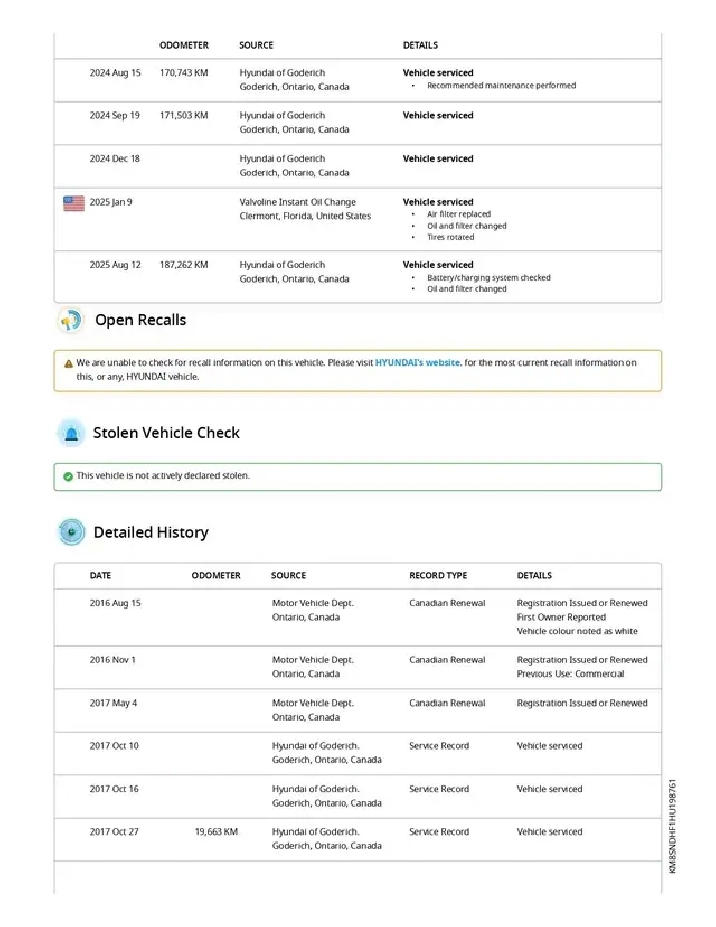The width and height of the screenshot is (716, 927).
Task: Click the US flag beside 2025 Jan 9
Action: tap(73, 203)
